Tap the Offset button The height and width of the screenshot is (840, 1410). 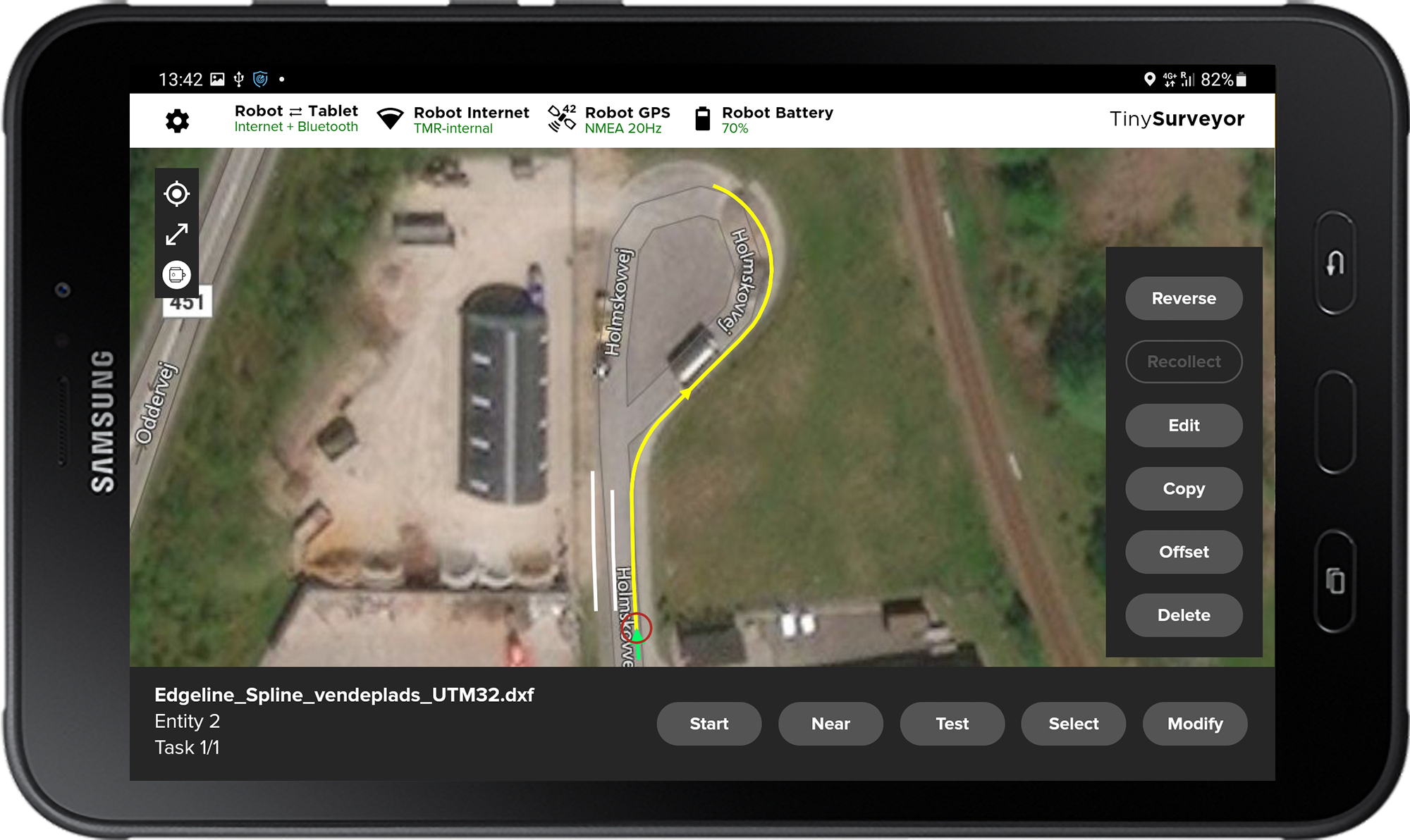[x=1183, y=552]
